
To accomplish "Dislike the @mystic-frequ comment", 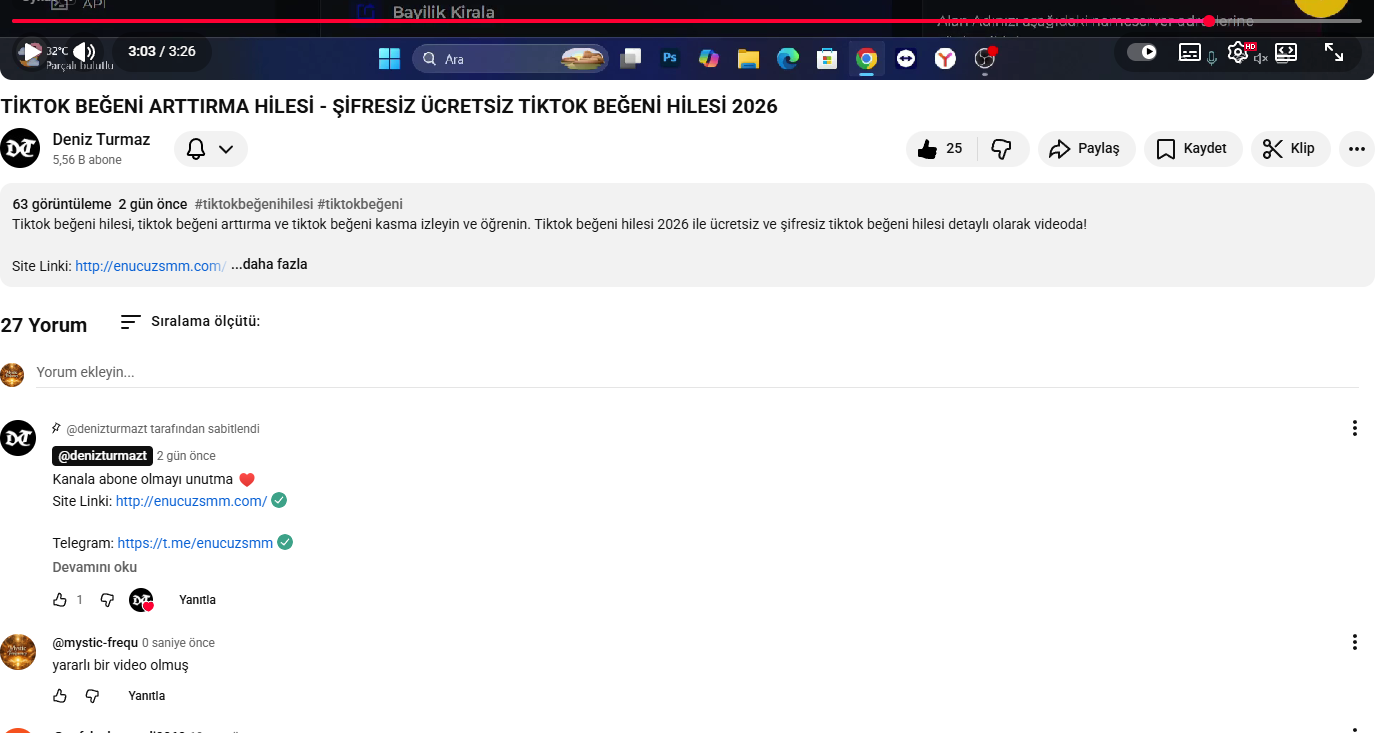I will pyautogui.click(x=92, y=696).
